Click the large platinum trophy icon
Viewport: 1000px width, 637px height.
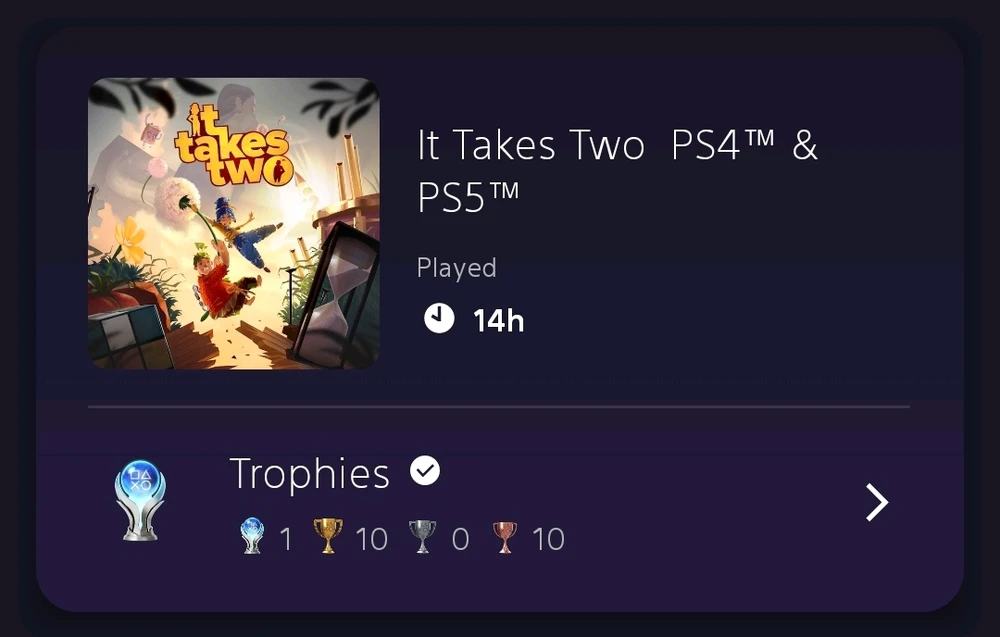[x=140, y=501]
